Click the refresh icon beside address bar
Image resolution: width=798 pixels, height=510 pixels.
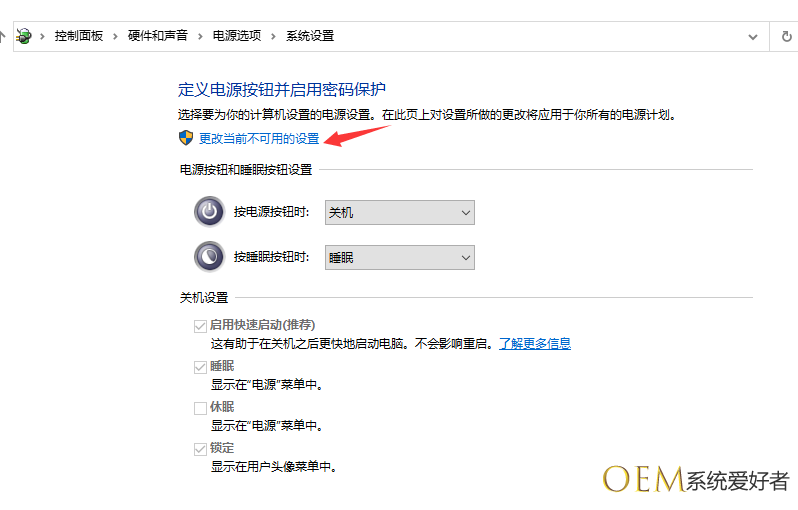pyautogui.click(x=786, y=36)
